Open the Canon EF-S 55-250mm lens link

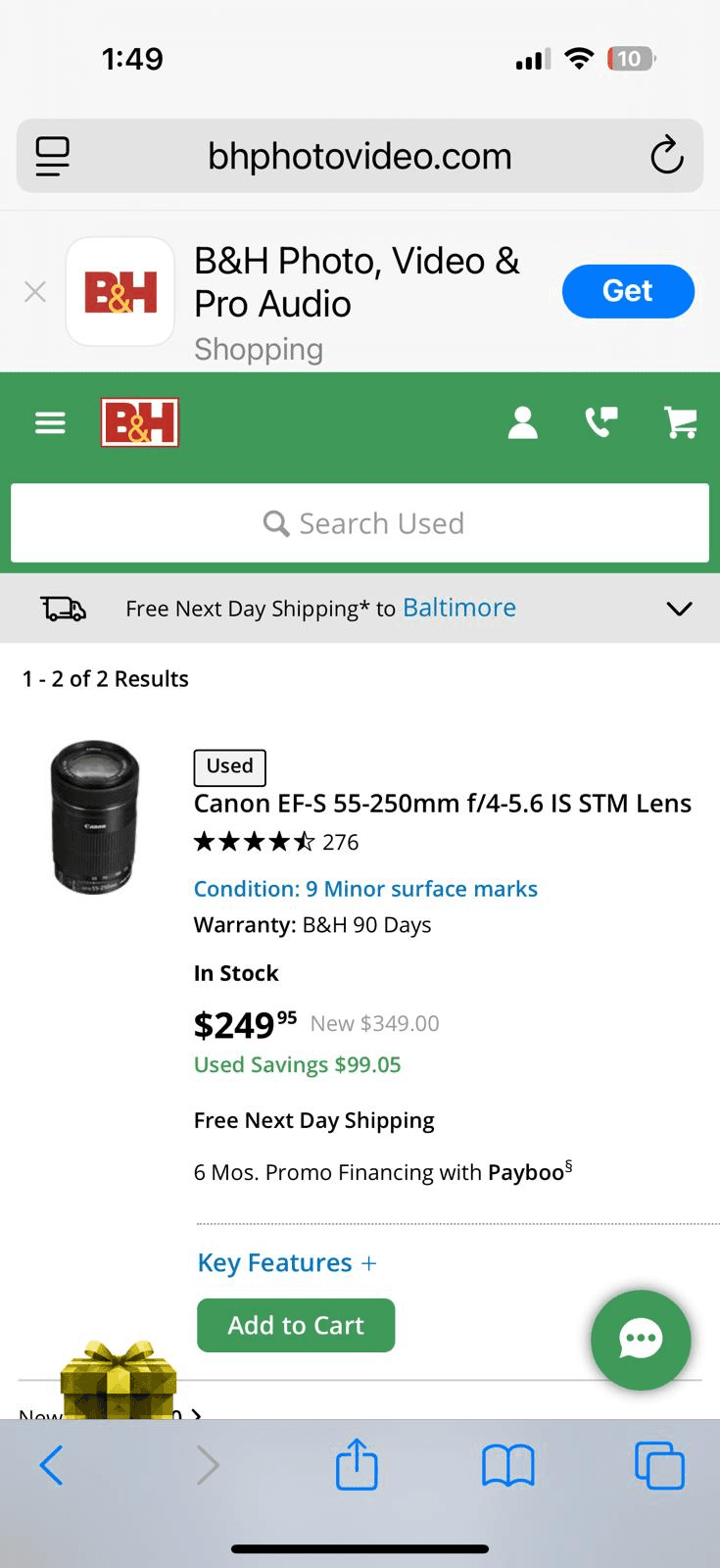pos(442,804)
